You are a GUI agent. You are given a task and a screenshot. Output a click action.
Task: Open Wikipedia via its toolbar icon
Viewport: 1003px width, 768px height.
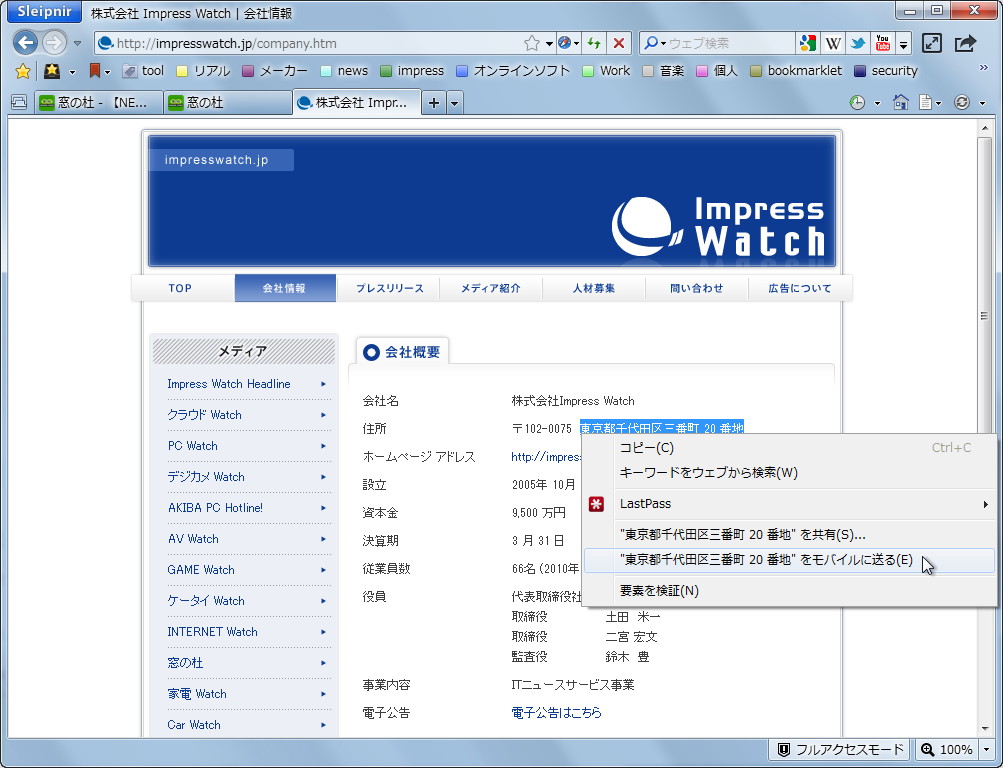832,42
